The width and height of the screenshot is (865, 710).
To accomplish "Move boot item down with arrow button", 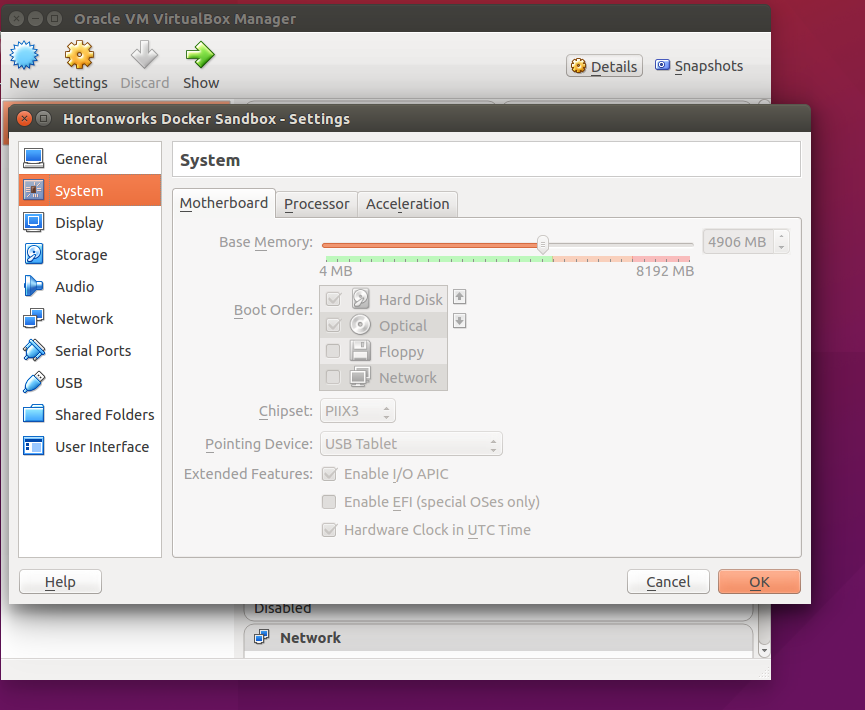I will [460, 321].
